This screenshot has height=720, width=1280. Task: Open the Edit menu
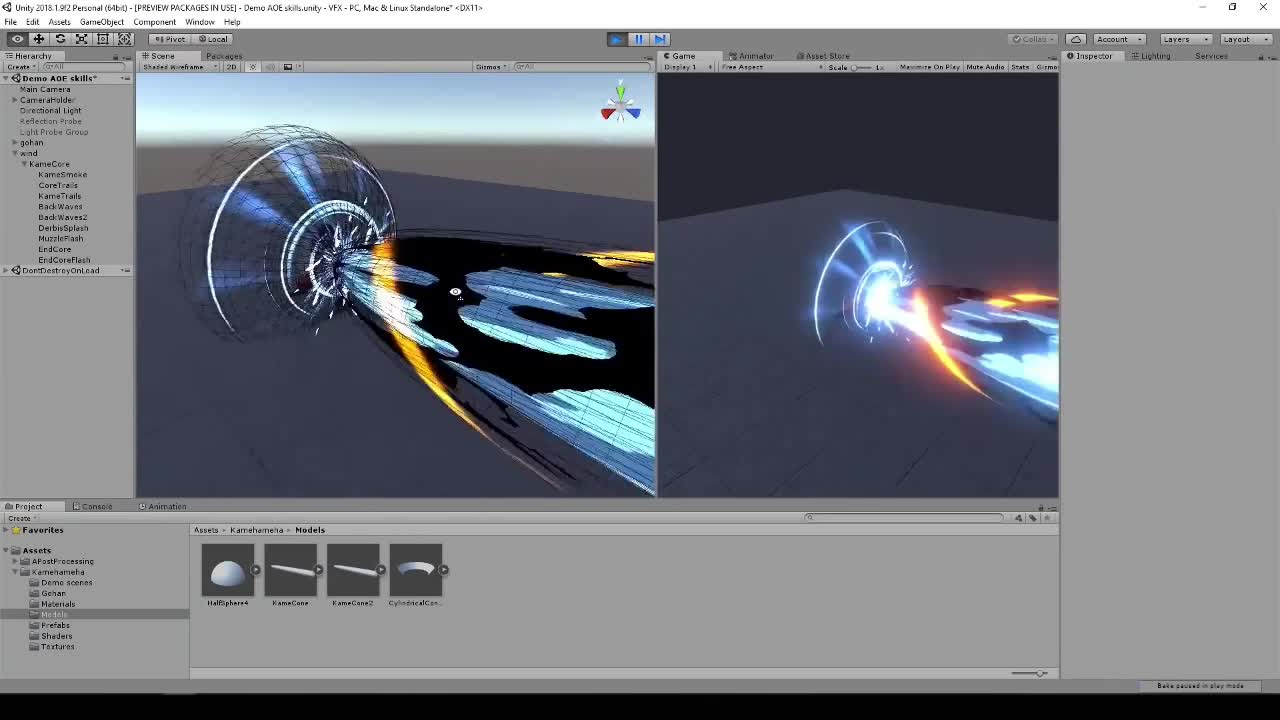pos(33,22)
